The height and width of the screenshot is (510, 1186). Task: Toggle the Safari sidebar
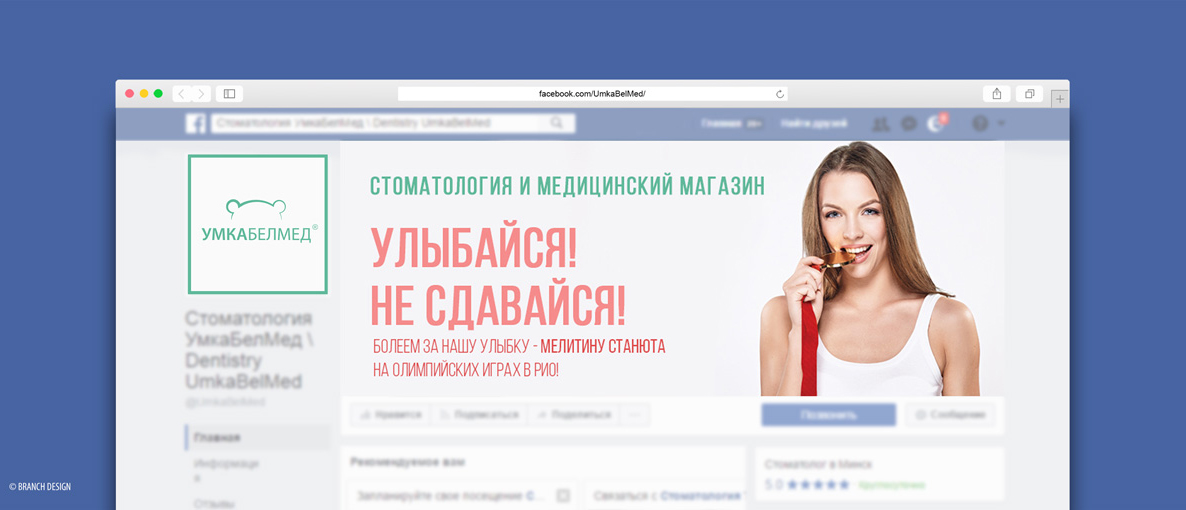click(229, 94)
